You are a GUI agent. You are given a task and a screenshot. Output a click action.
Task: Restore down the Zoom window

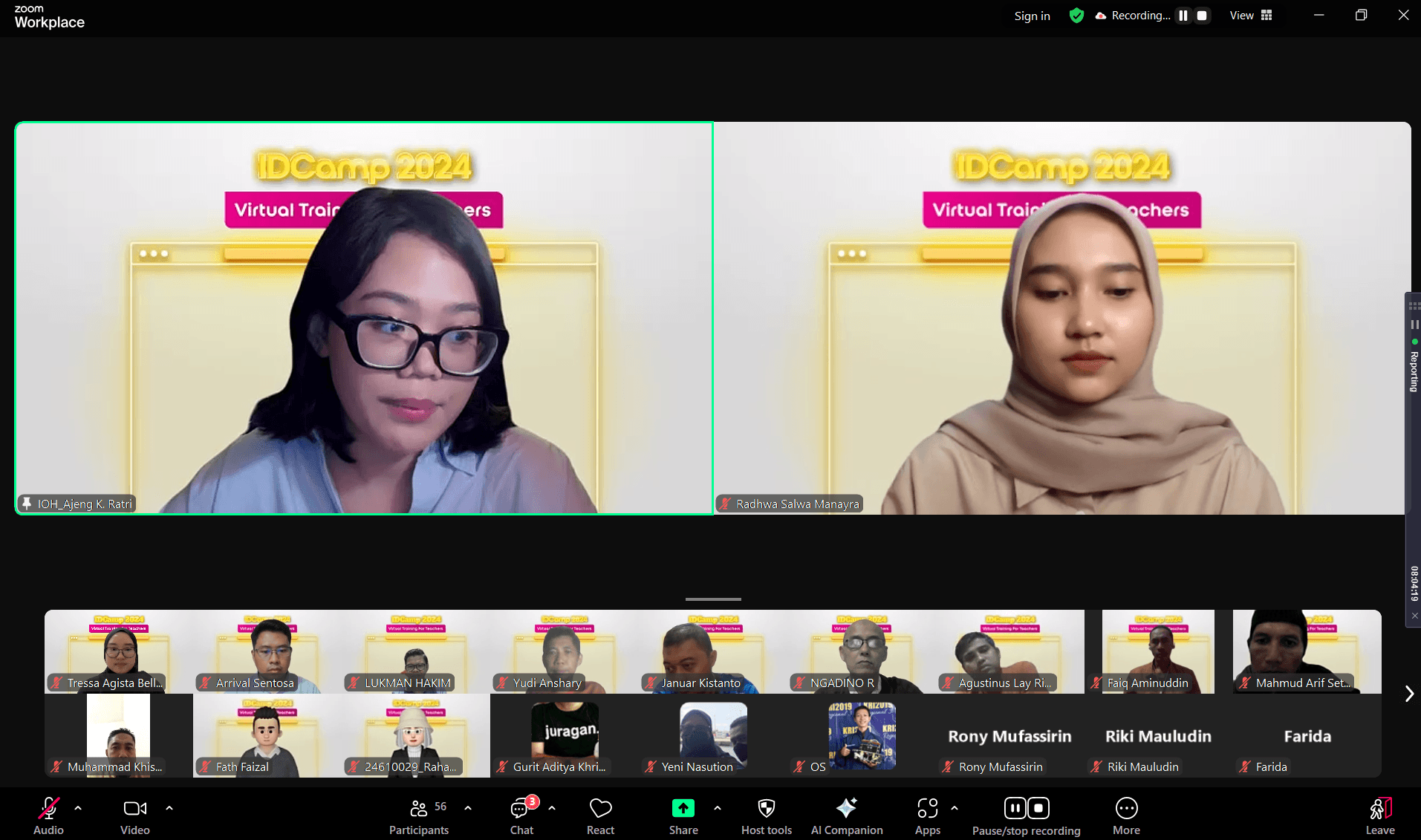point(1361,15)
